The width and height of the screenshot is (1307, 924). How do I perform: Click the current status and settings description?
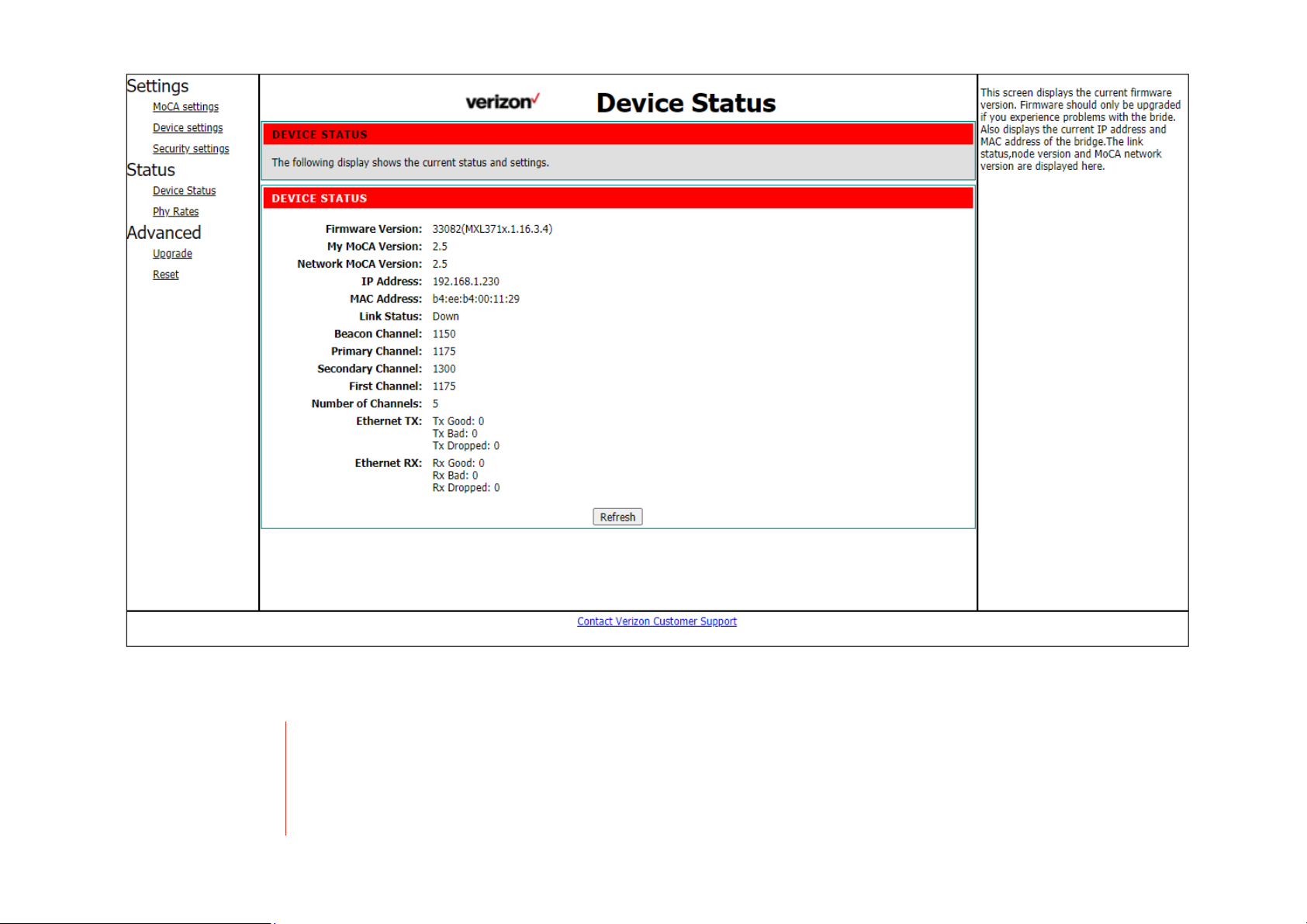point(410,163)
